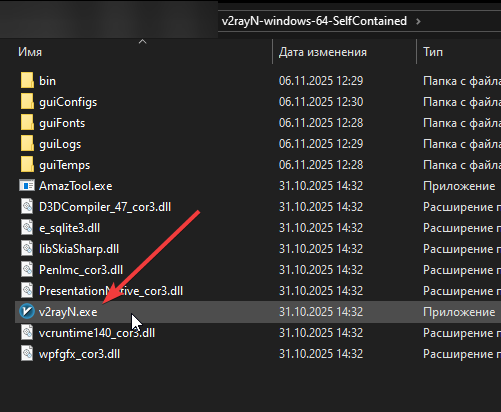Select the PresentationNative_cor3.dll modification date
501x412 pixels.
[x=321, y=291]
